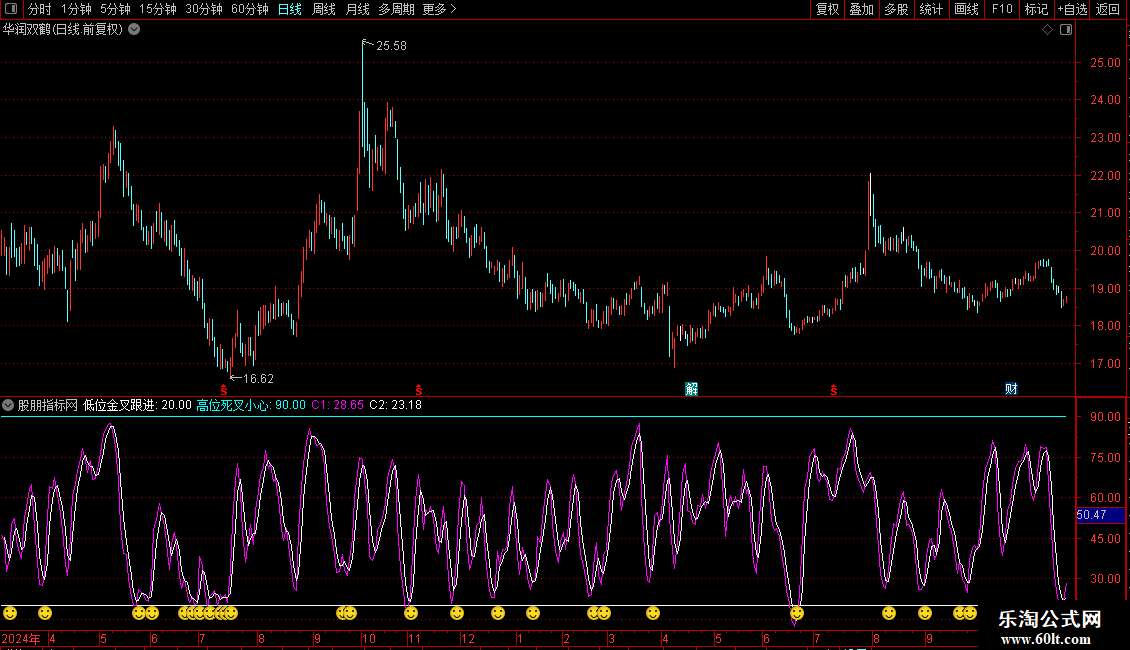Click the 标记 mark button
Screen dimensions: 1130x650
[x=1036, y=9]
